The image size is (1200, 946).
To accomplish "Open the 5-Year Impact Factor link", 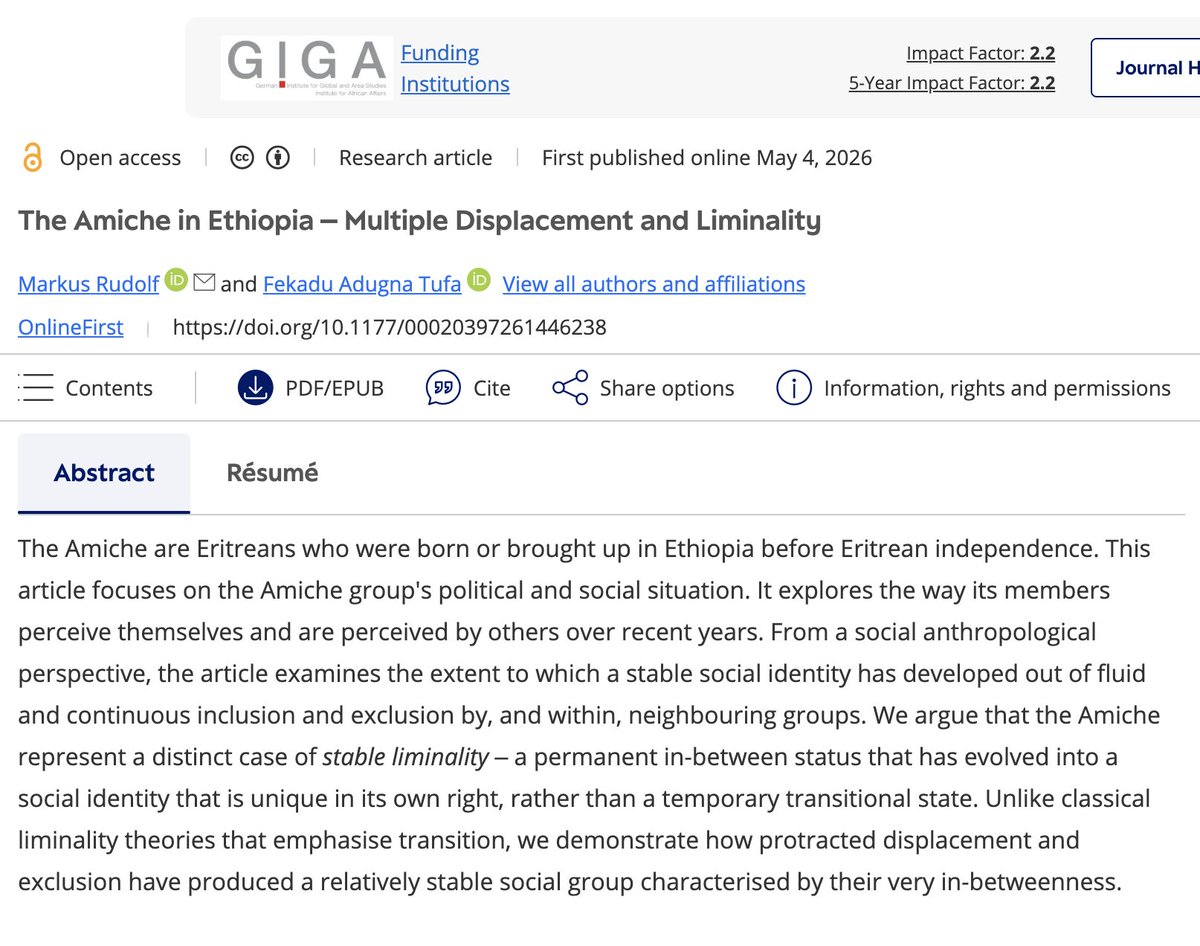I will click(952, 83).
